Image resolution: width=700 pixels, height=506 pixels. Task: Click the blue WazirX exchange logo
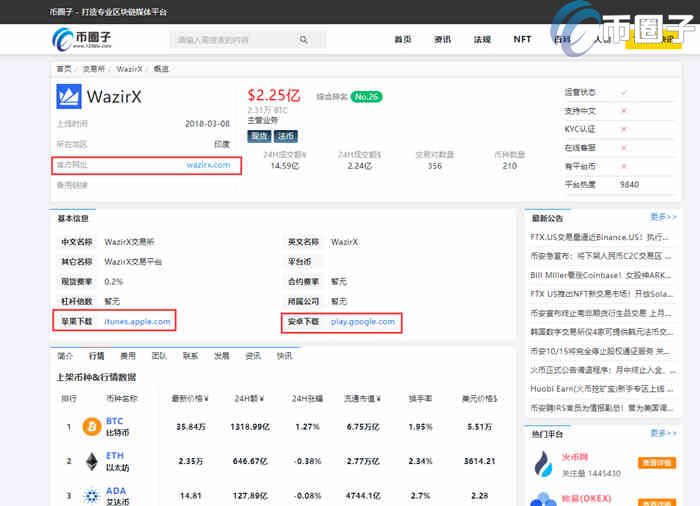pyautogui.click(x=69, y=96)
